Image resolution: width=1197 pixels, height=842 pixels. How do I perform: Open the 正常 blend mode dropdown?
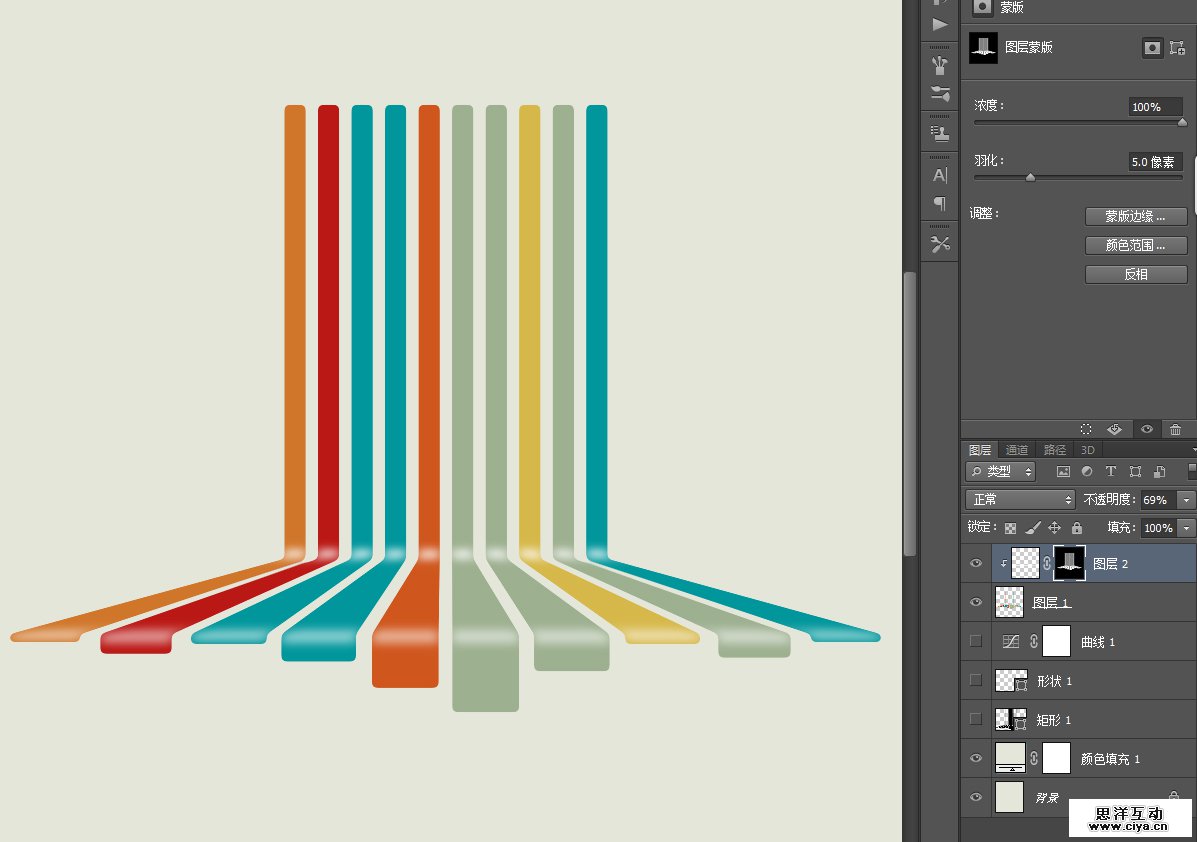point(1020,500)
